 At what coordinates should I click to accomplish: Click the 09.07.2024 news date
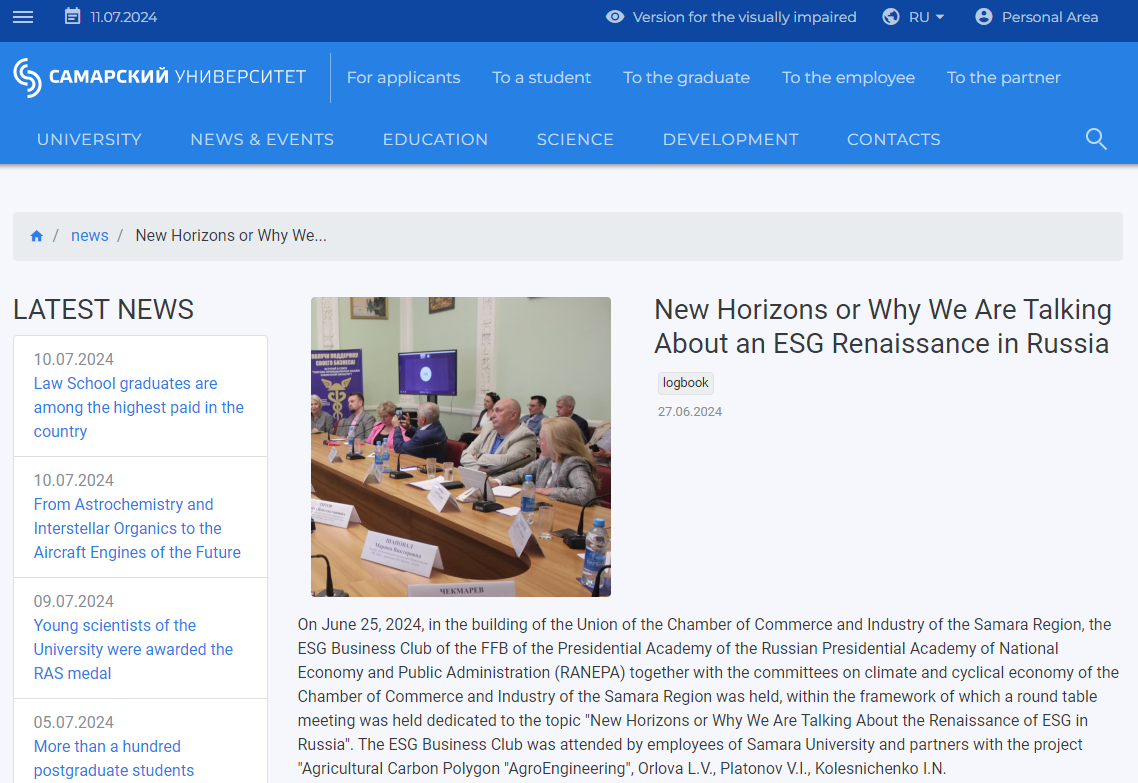[73, 601]
